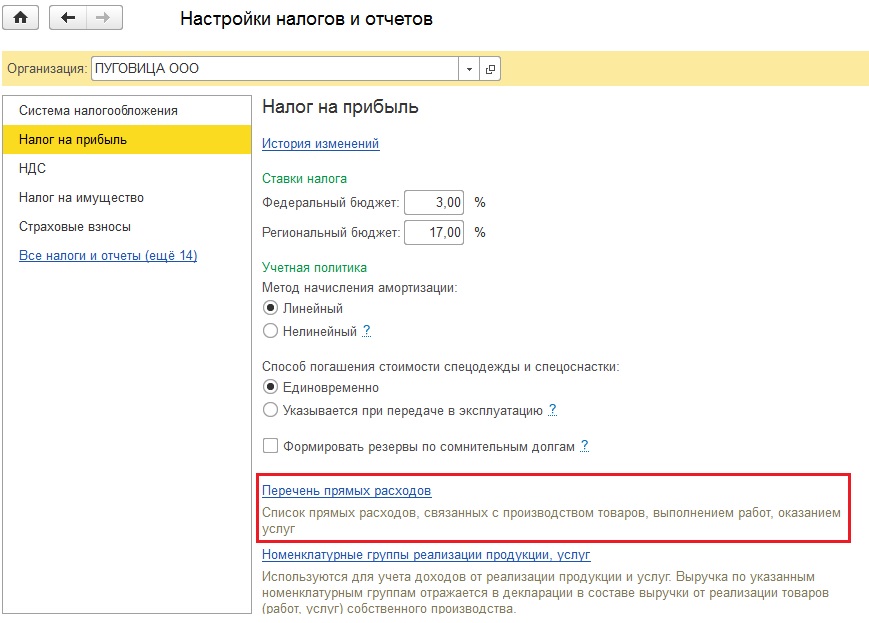Open the НДС section
The height and width of the screenshot is (623, 869).
[127, 168]
